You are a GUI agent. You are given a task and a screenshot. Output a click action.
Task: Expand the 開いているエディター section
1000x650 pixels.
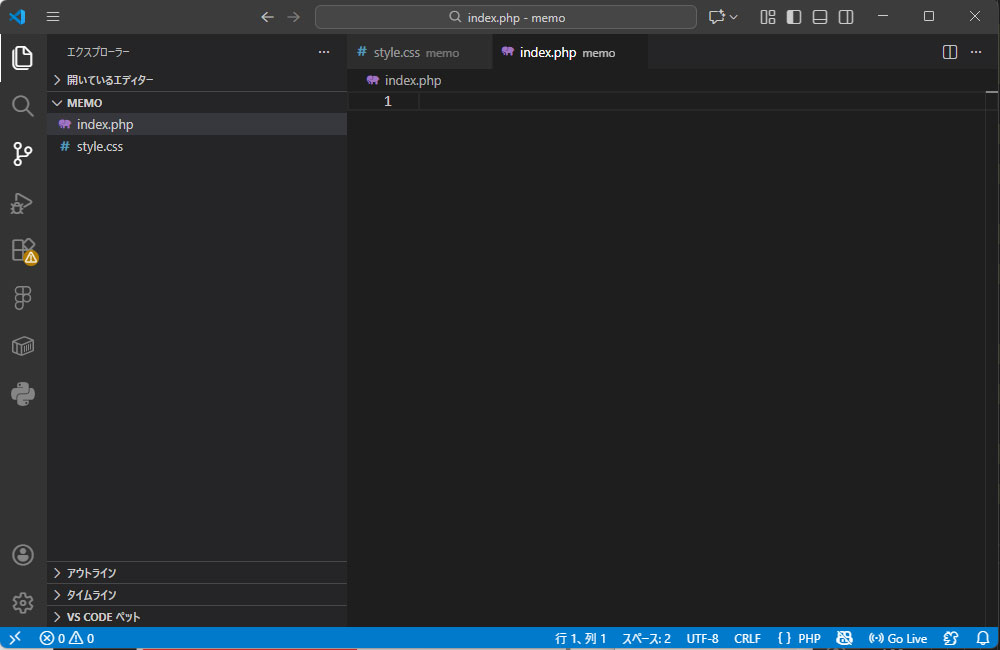pos(110,80)
